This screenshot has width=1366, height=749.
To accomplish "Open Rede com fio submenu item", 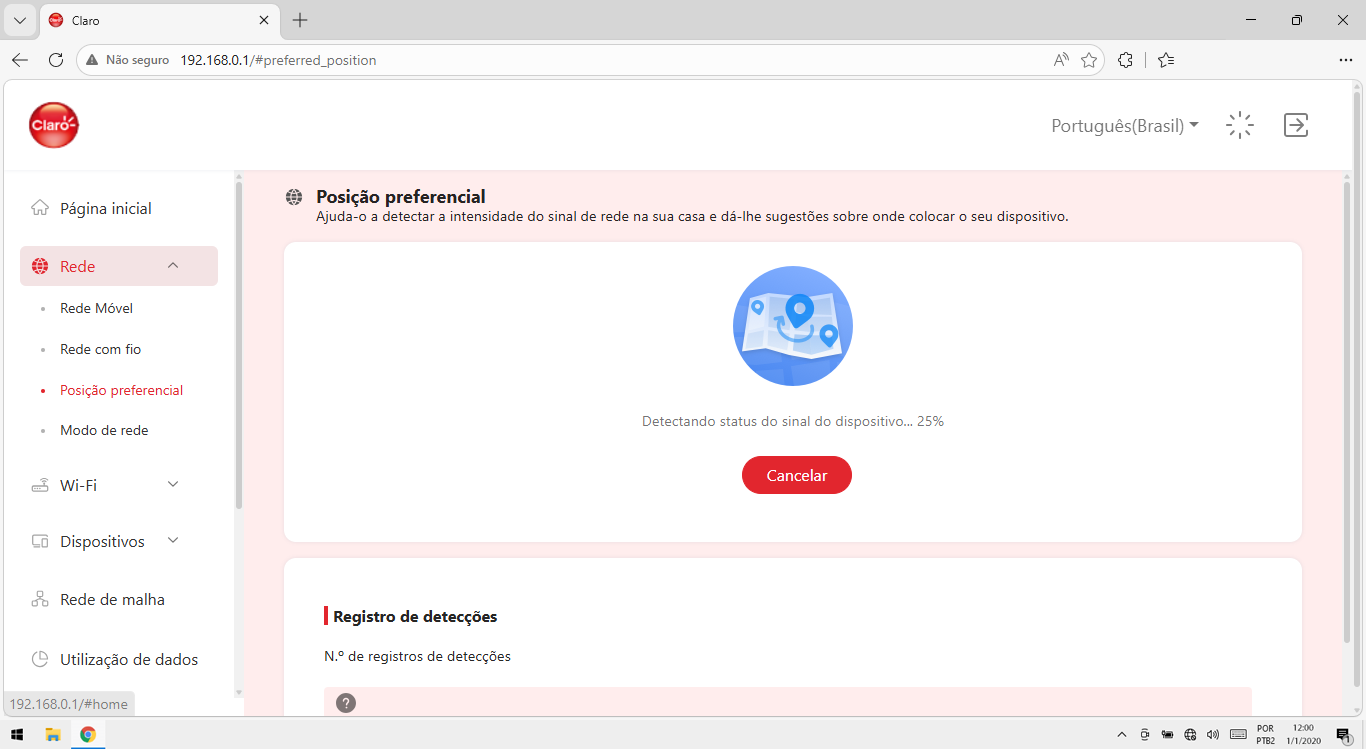I will tap(100, 349).
